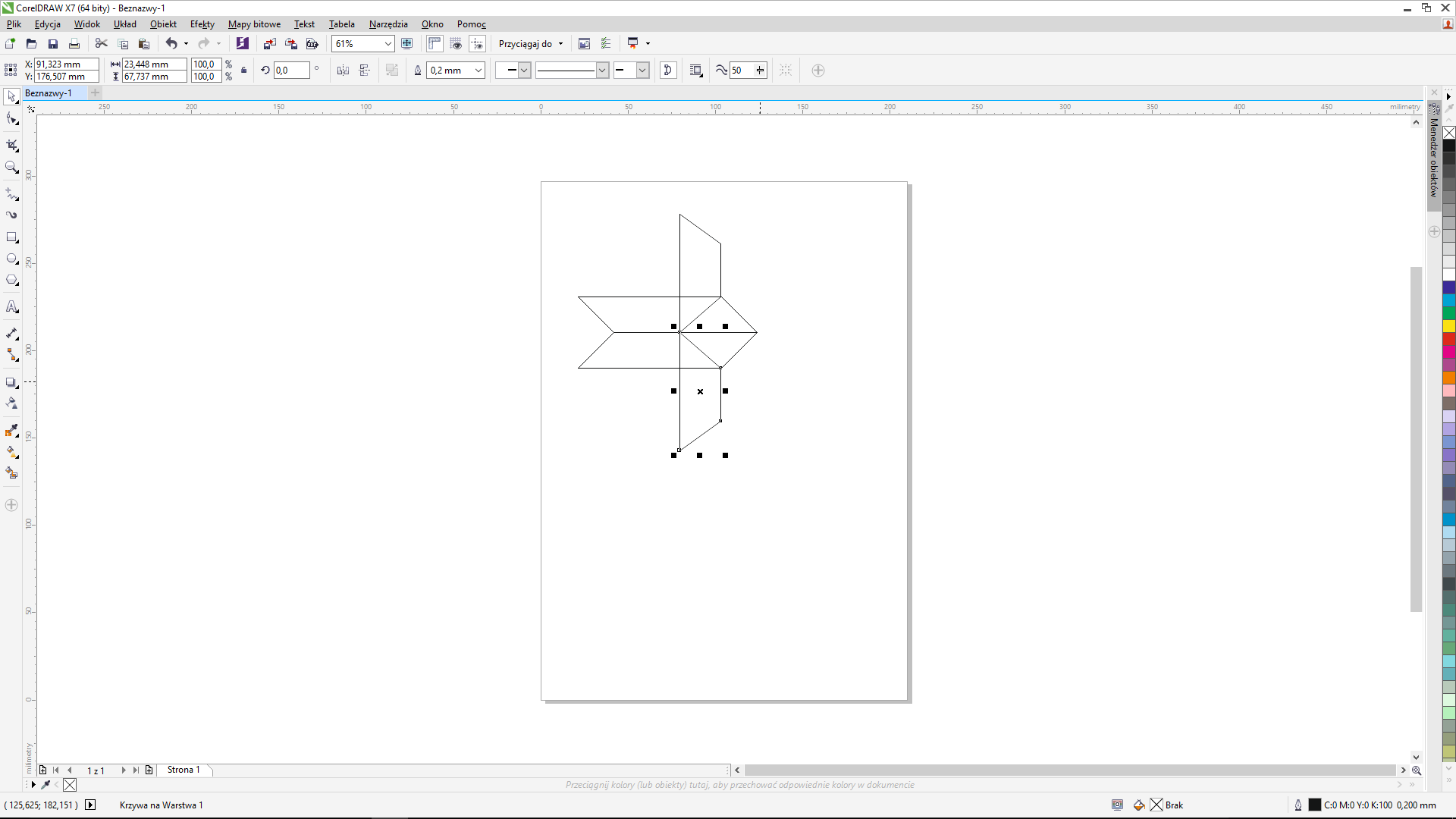Select the Rectangle tool
The width and height of the screenshot is (1456, 819).
click(11, 237)
